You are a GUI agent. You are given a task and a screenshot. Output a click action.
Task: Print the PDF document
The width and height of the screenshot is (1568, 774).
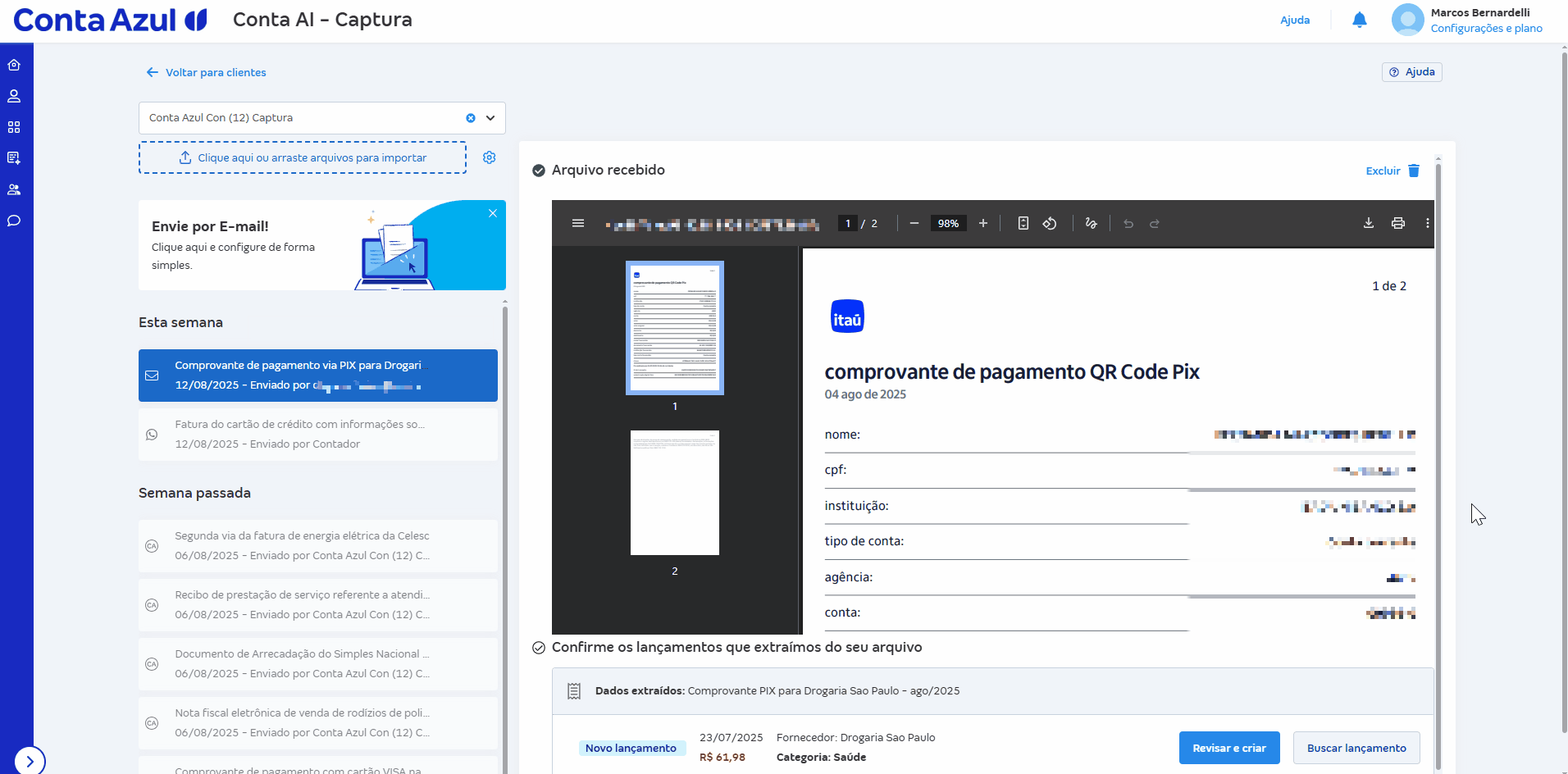1398,223
